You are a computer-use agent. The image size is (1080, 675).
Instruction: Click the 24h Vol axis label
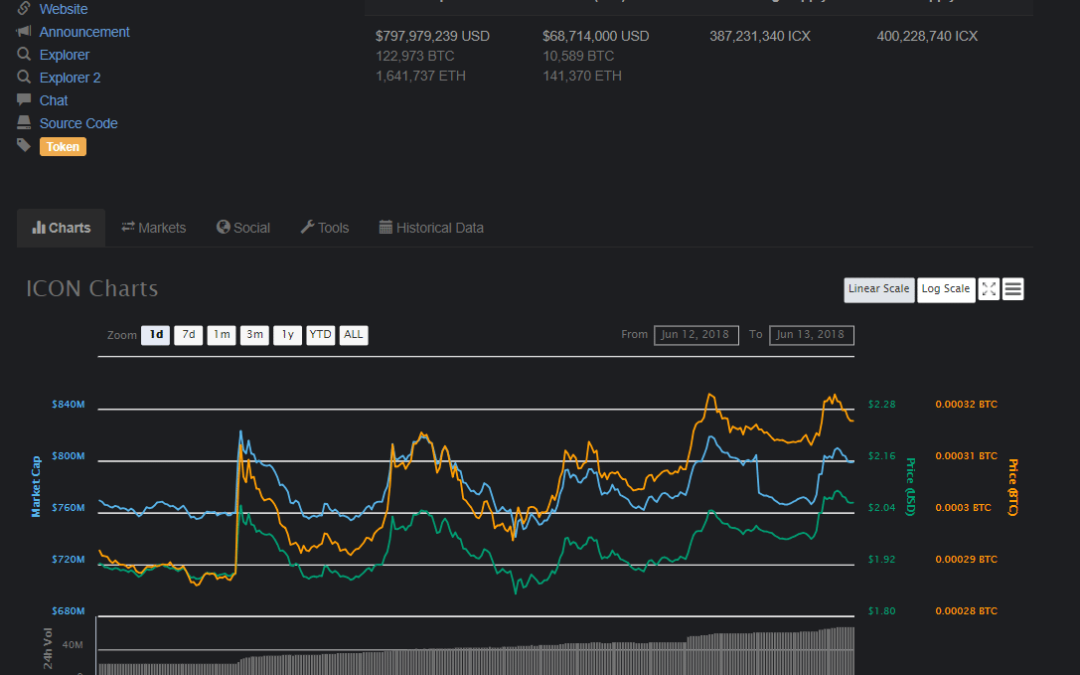coord(48,648)
